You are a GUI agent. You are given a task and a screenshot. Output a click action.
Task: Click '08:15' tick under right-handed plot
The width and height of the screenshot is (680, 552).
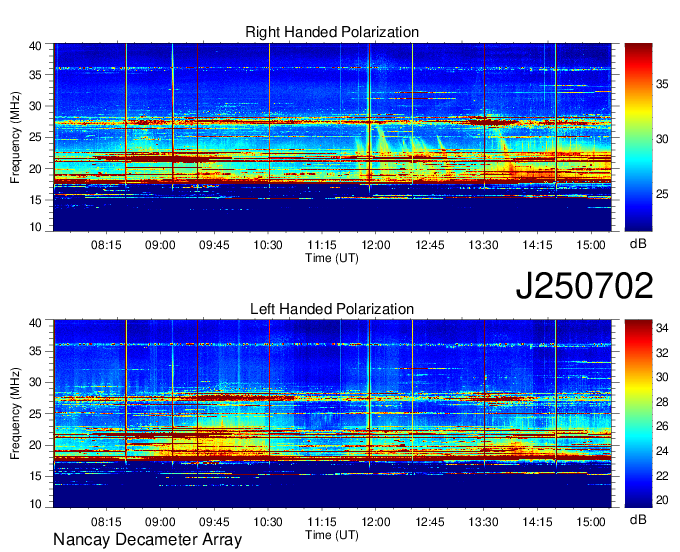(106, 245)
